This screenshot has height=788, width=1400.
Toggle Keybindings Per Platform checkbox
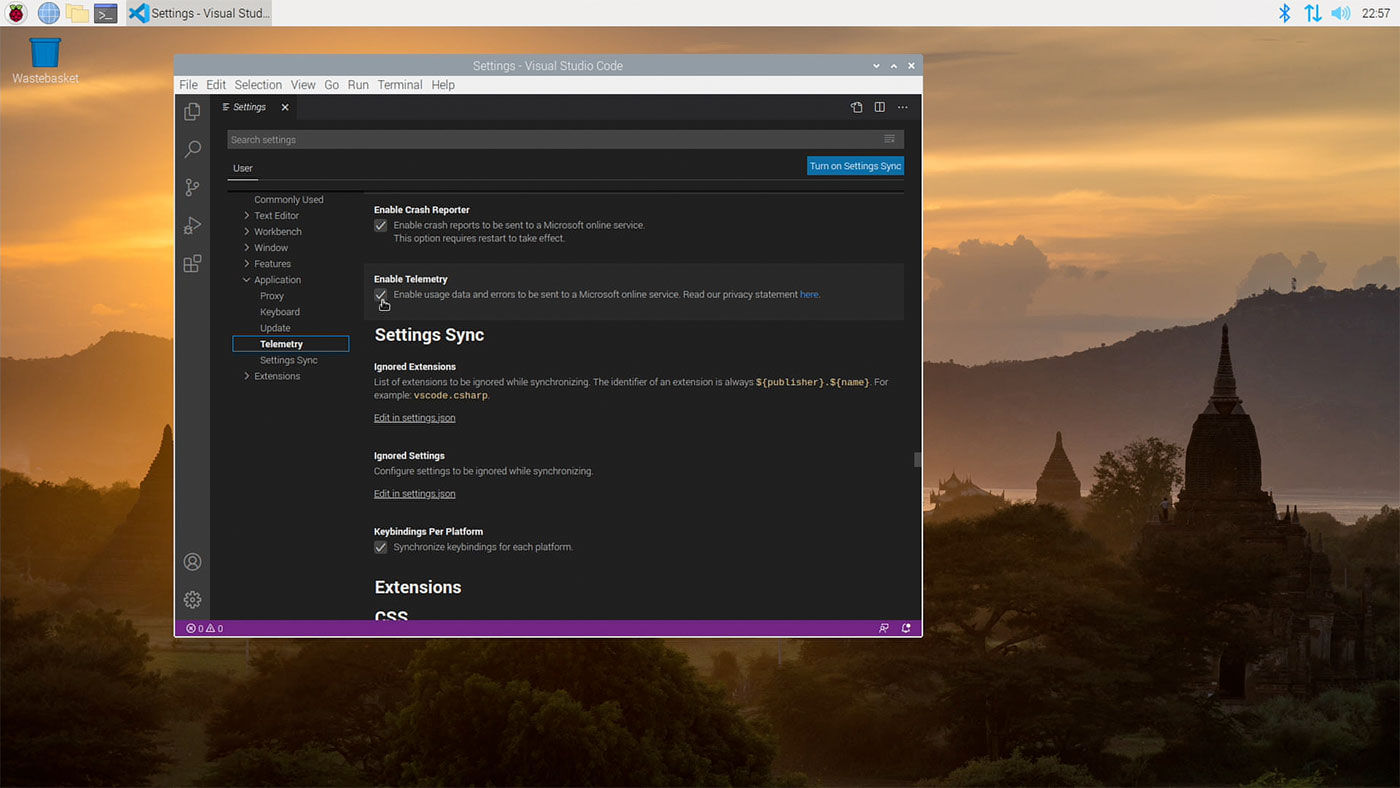coord(381,548)
